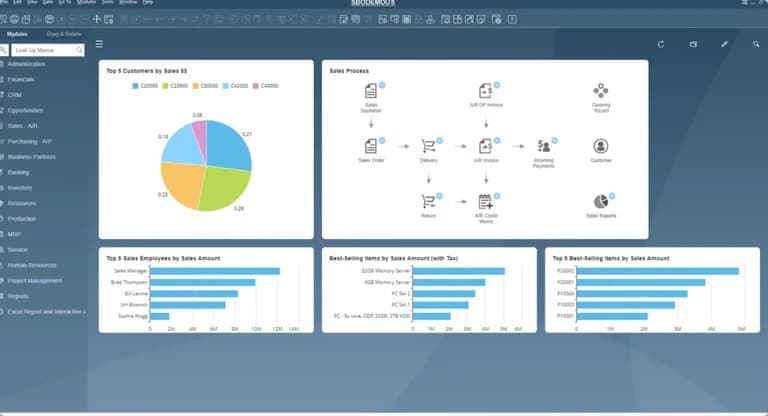Expand the Banking module
768x416 pixels.
(18, 172)
